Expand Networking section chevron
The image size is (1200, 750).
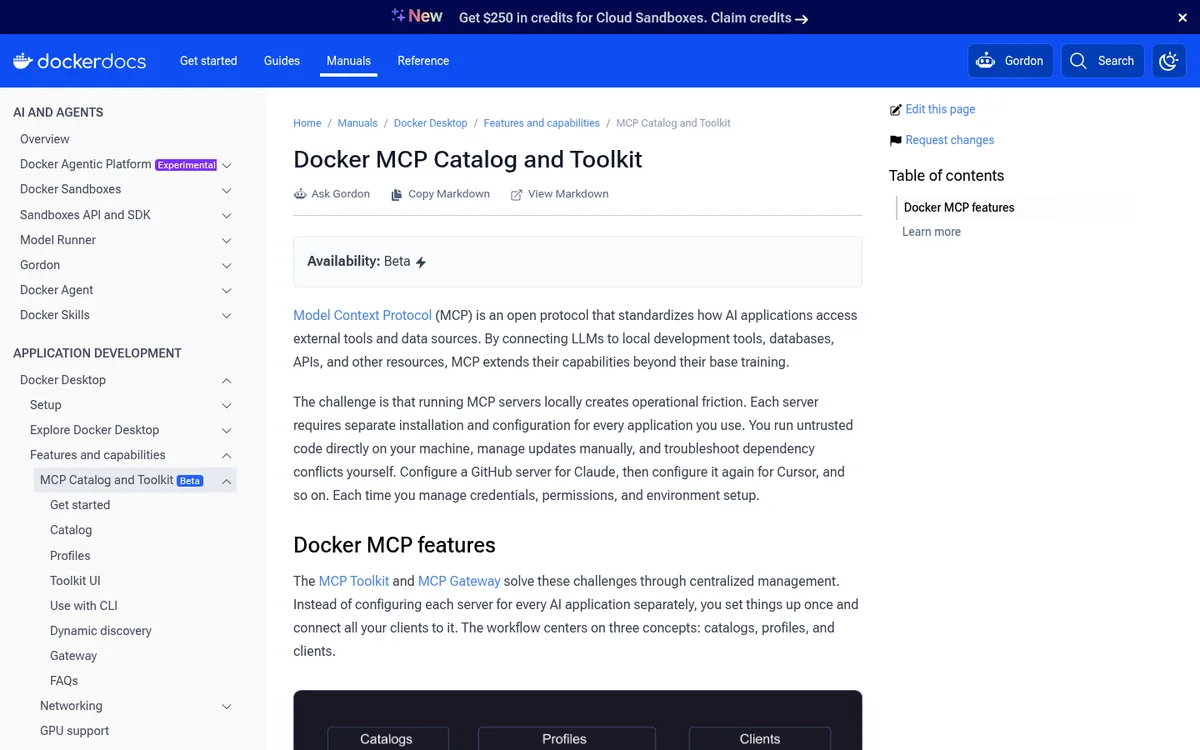(227, 706)
